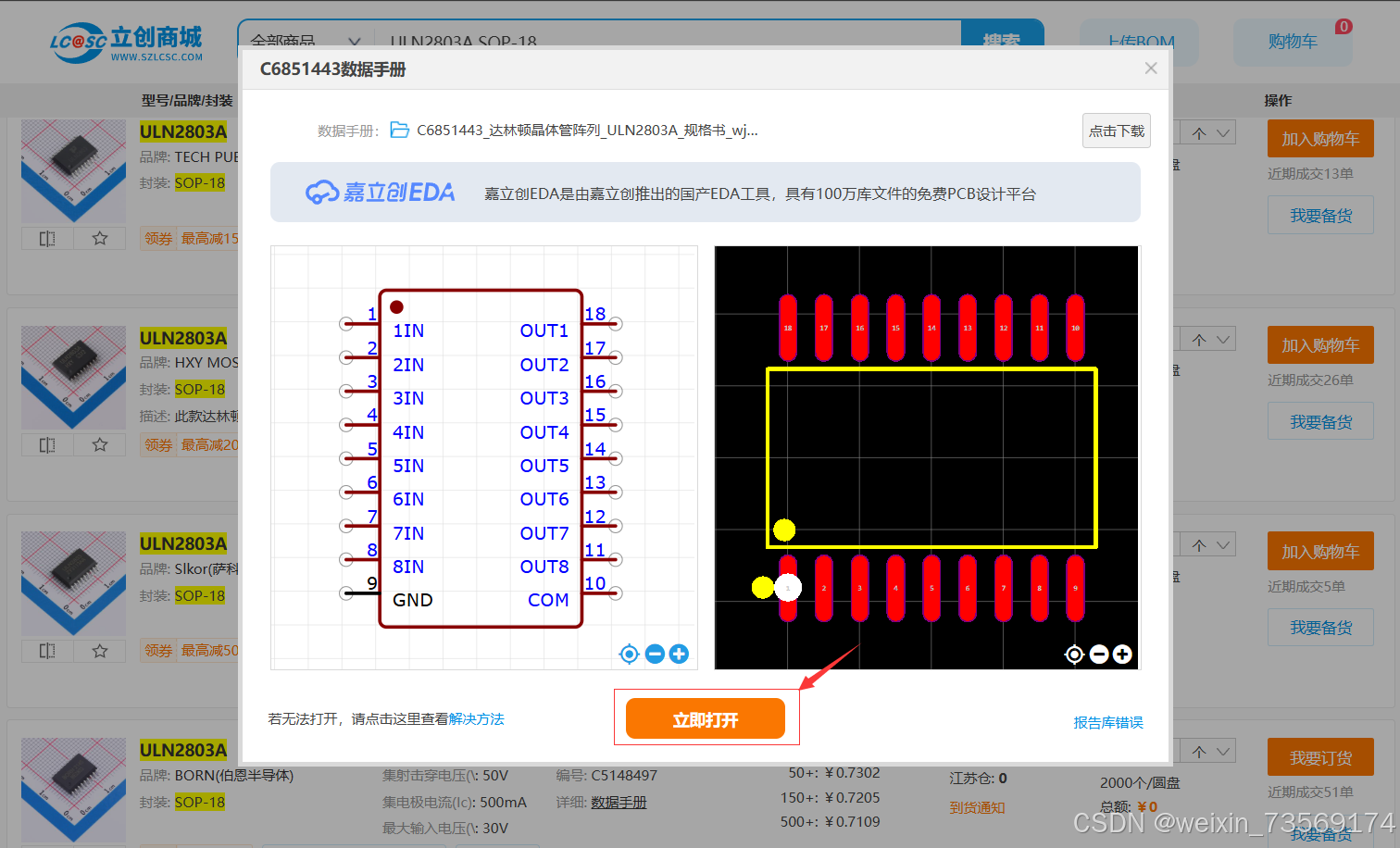Open the BORN chip product thumbnail
Viewport: 1400px width, 848px height.
point(73,789)
